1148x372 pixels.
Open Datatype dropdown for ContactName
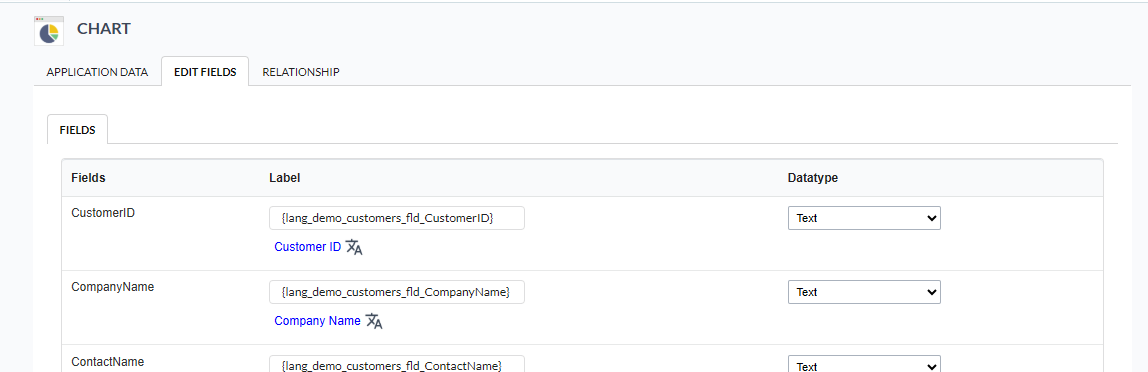point(864,365)
